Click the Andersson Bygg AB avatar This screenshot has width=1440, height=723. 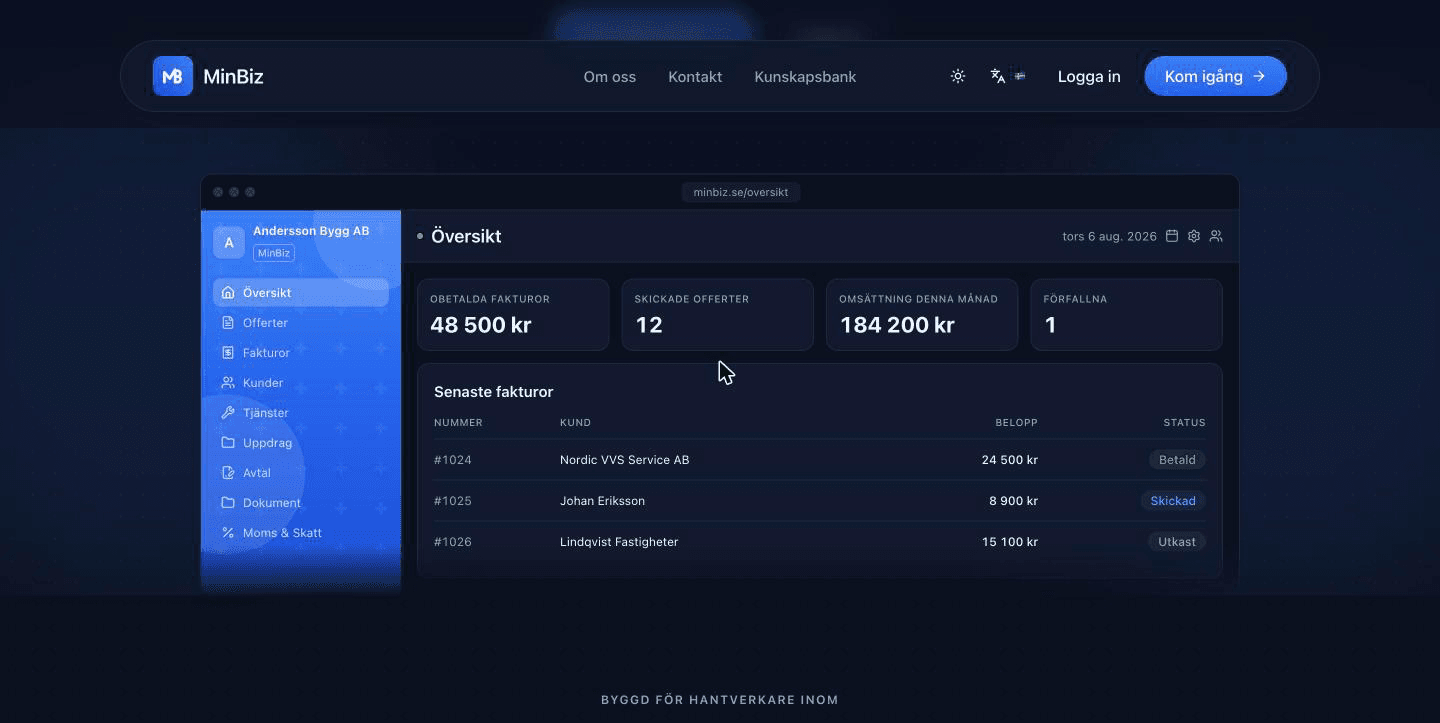point(229,242)
